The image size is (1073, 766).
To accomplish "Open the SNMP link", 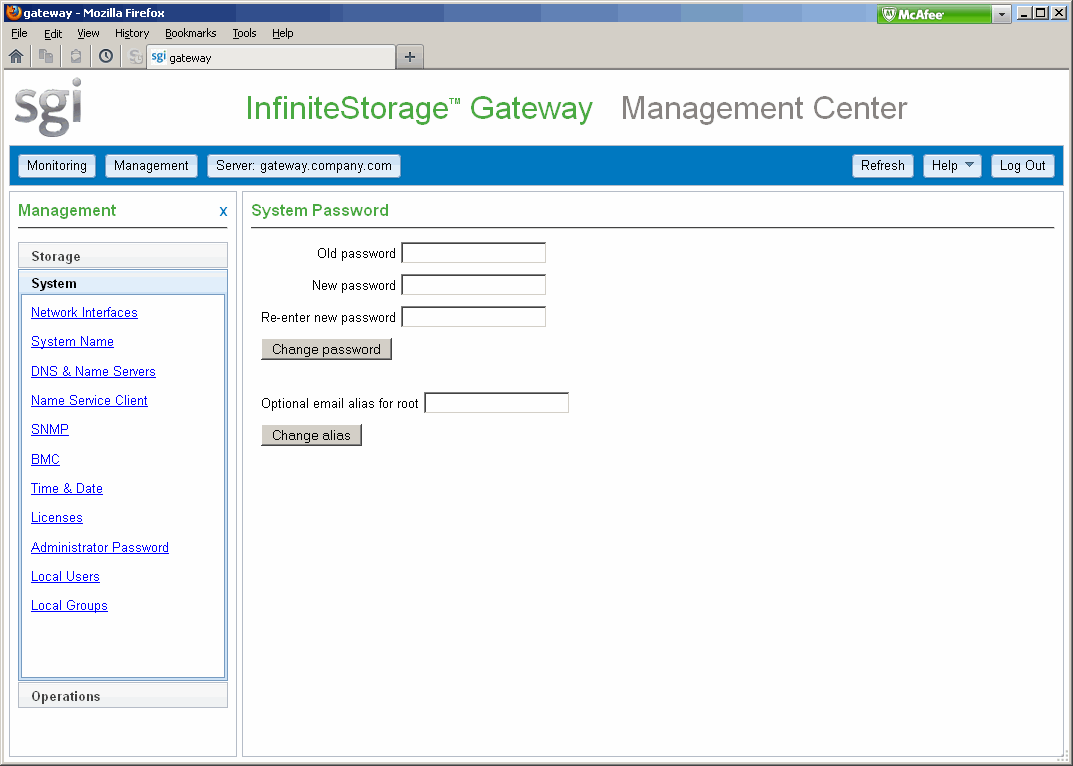I will point(50,430).
